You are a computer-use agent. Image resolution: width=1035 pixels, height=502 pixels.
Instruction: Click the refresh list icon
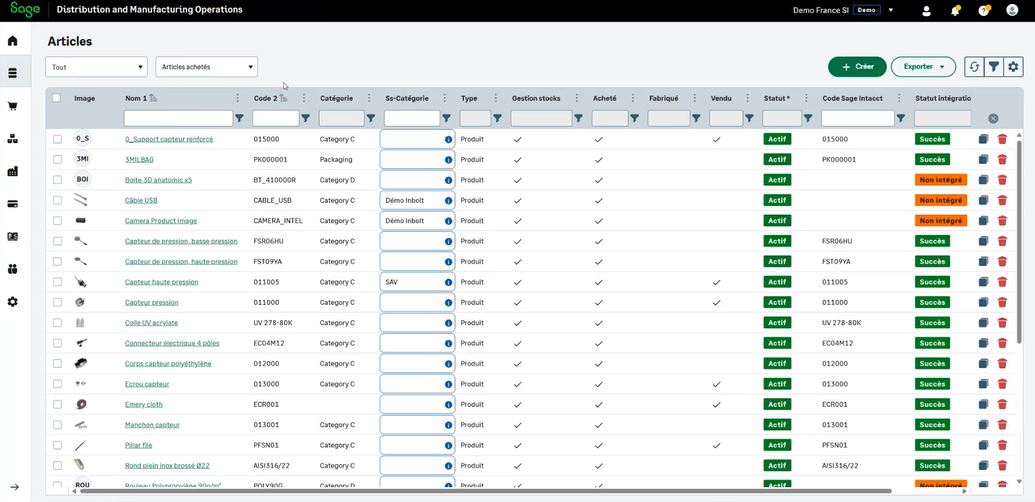pyautogui.click(x=974, y=67)
